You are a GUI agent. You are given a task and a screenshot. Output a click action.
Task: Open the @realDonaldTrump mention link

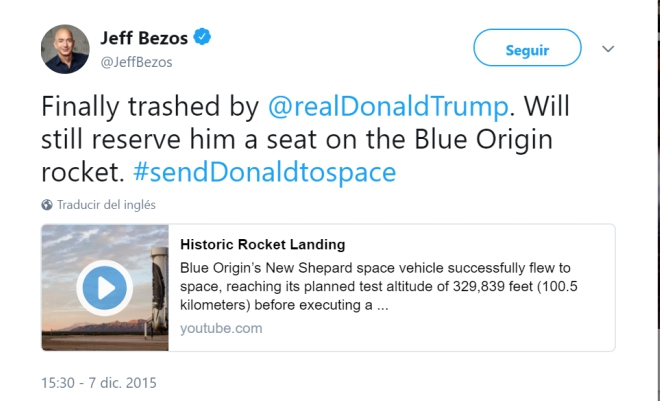coord(389,105)
